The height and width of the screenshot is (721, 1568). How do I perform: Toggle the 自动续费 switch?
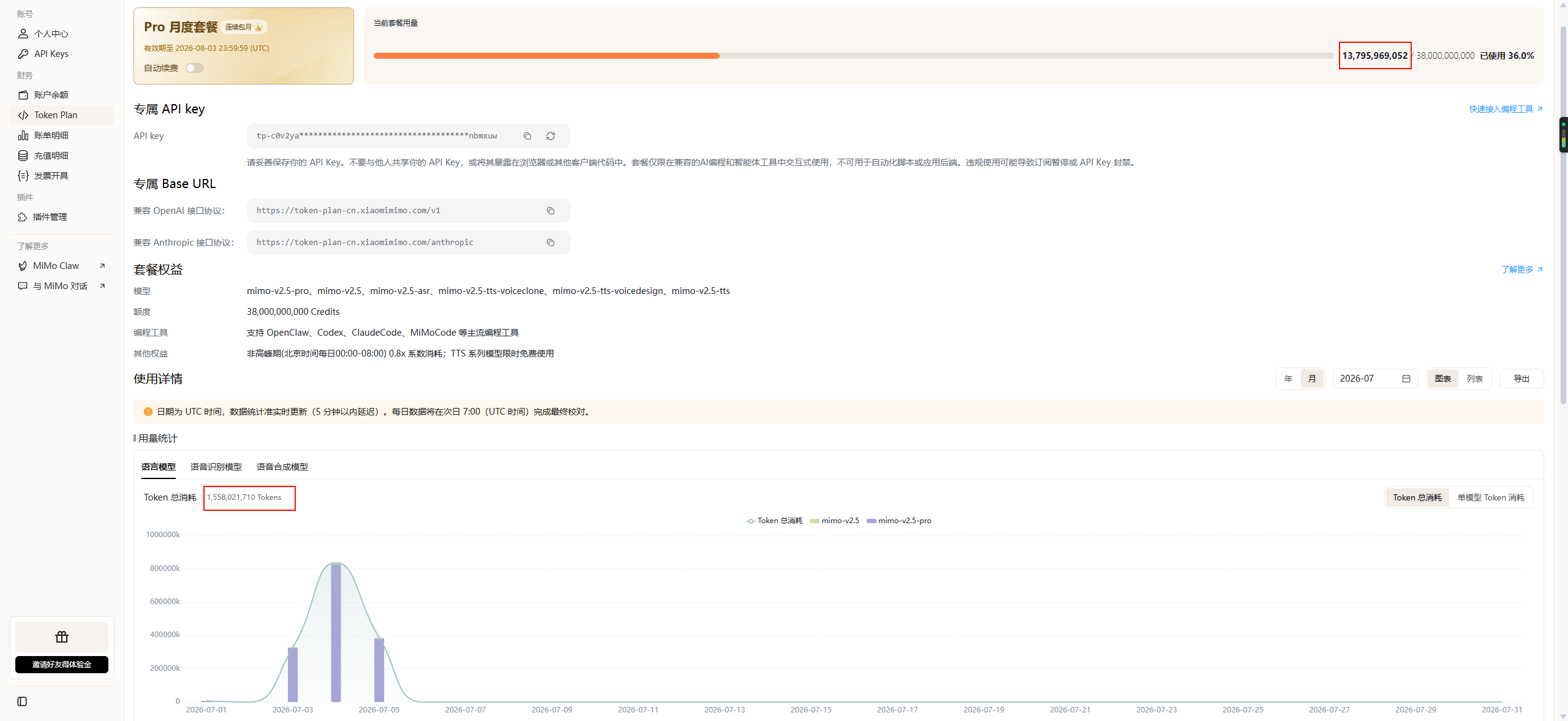195,68
